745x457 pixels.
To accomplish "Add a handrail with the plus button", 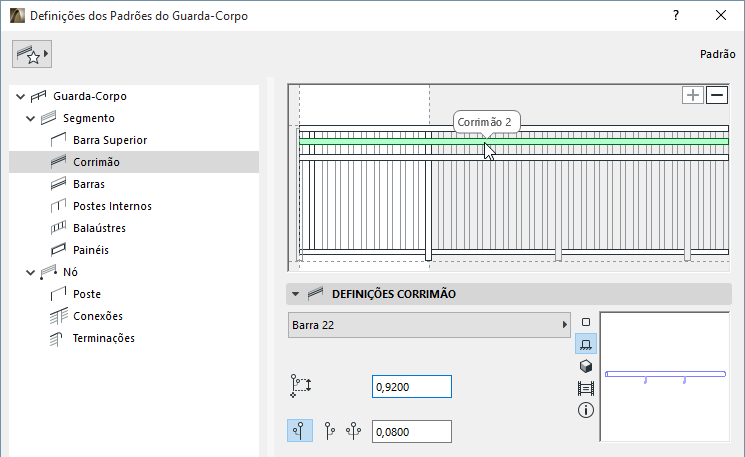I will point(693,95).
